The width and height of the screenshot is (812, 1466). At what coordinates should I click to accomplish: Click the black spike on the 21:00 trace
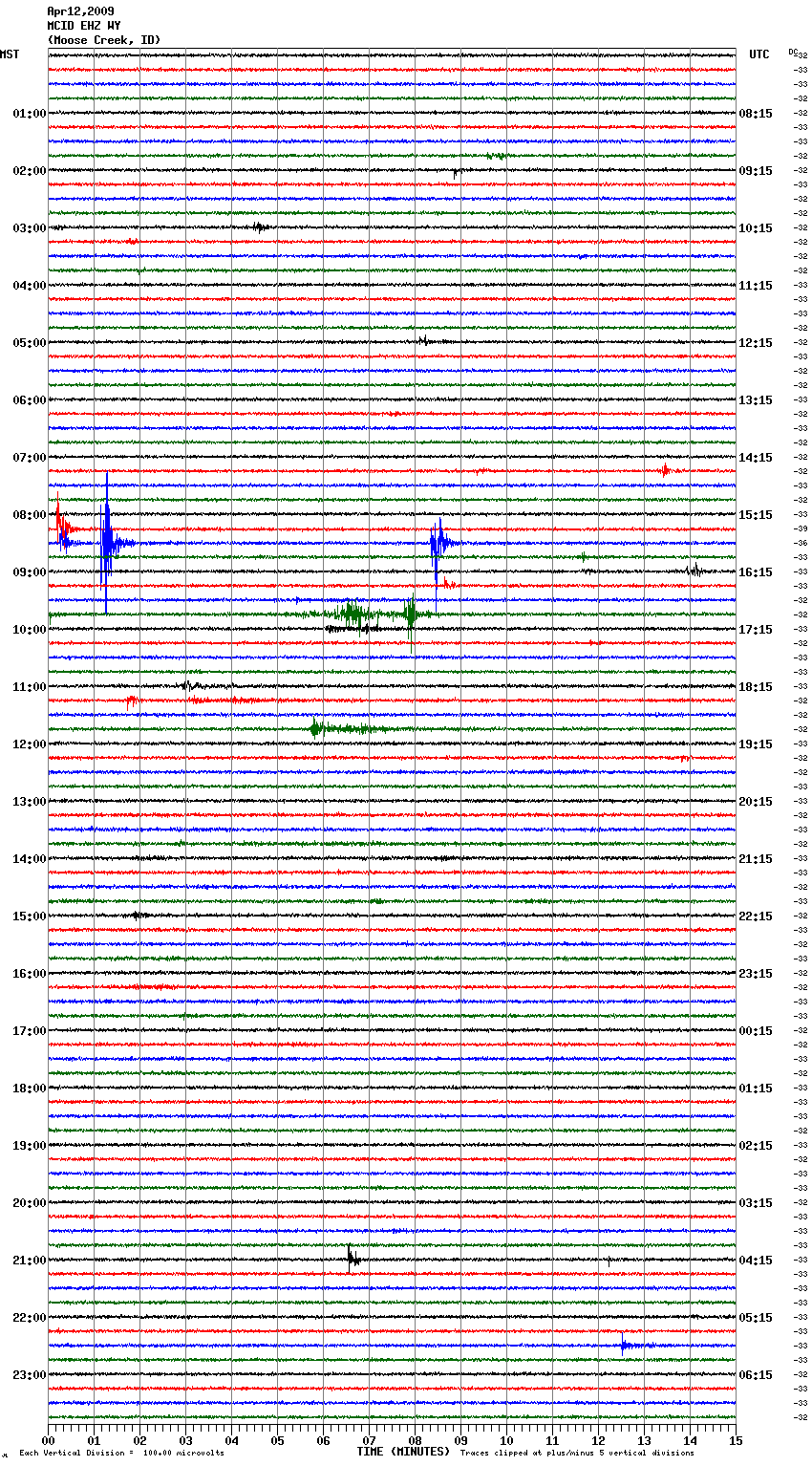point(353,1258)
